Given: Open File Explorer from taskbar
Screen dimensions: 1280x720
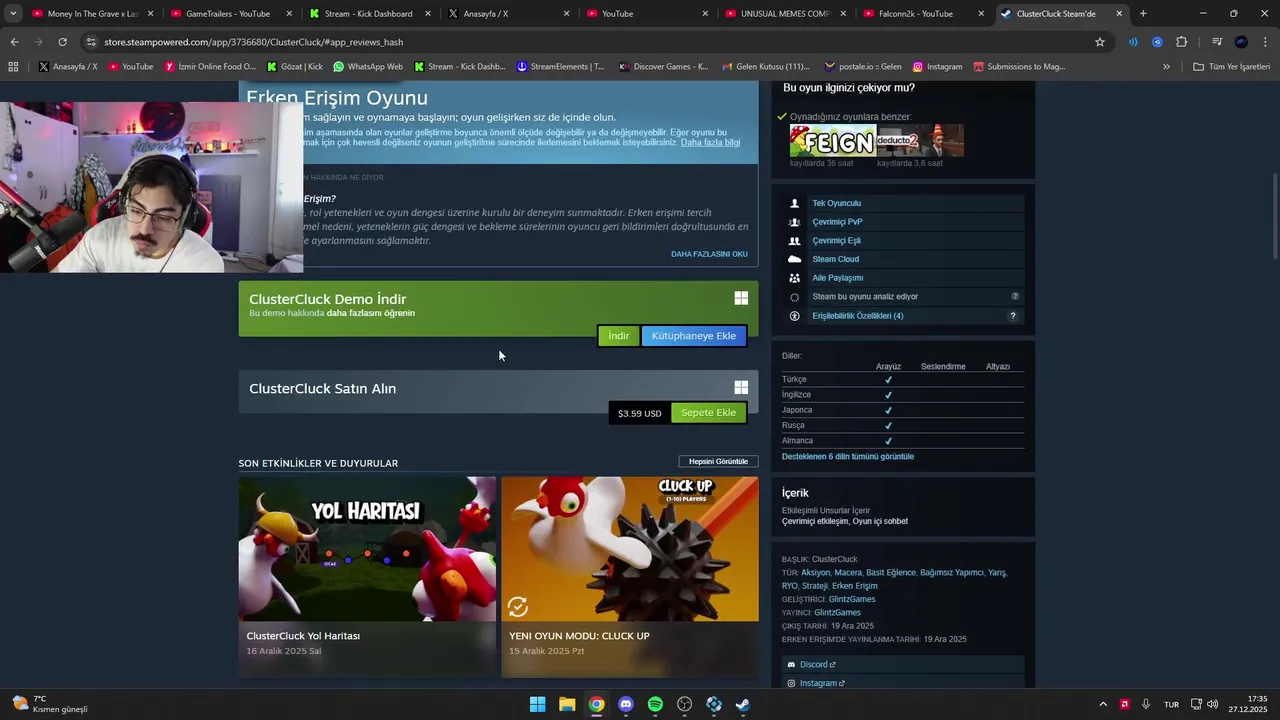Looking at the screenshot, I should coord(567,704).
